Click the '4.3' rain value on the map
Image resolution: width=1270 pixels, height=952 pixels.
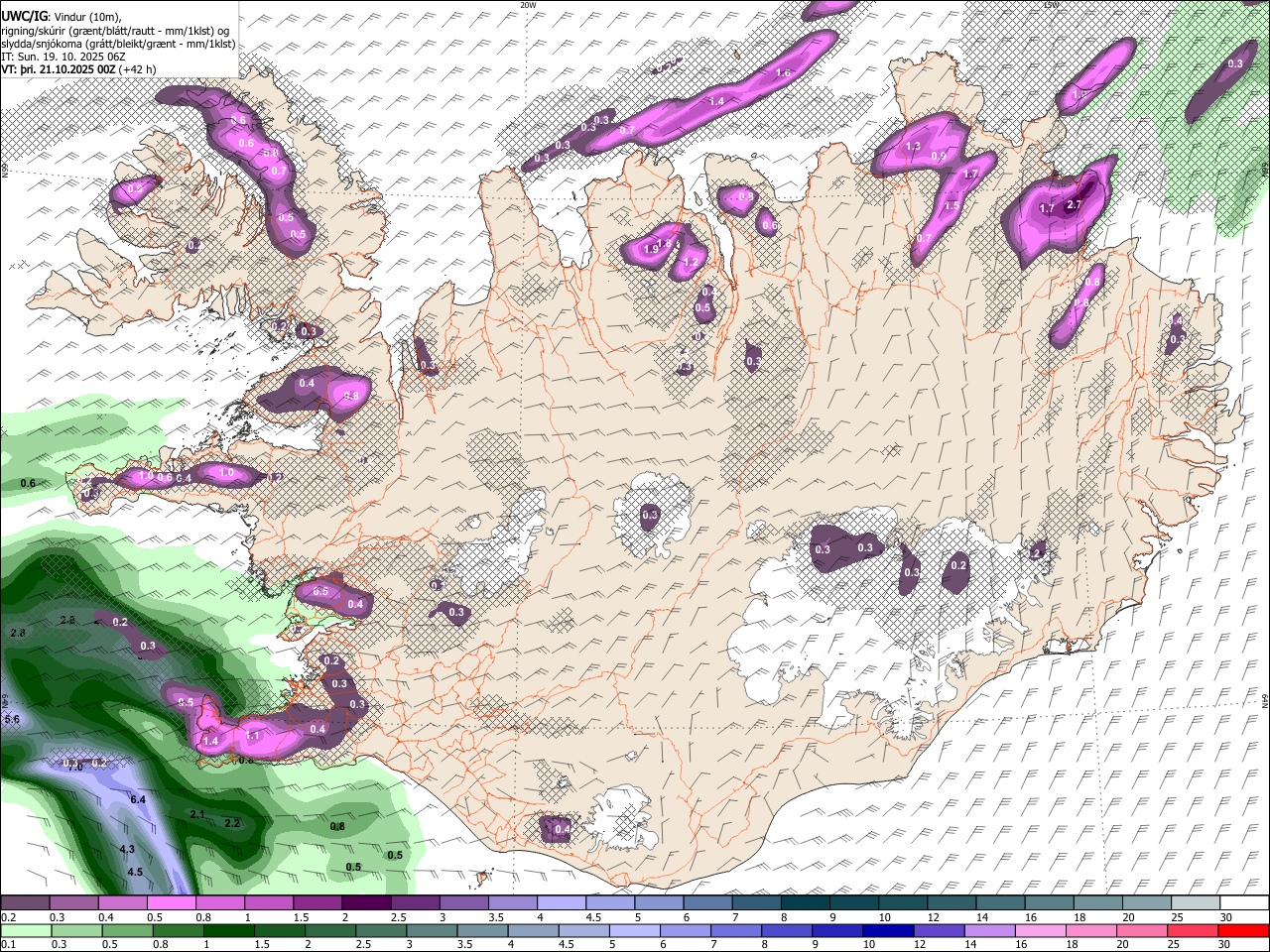(127, 850)
